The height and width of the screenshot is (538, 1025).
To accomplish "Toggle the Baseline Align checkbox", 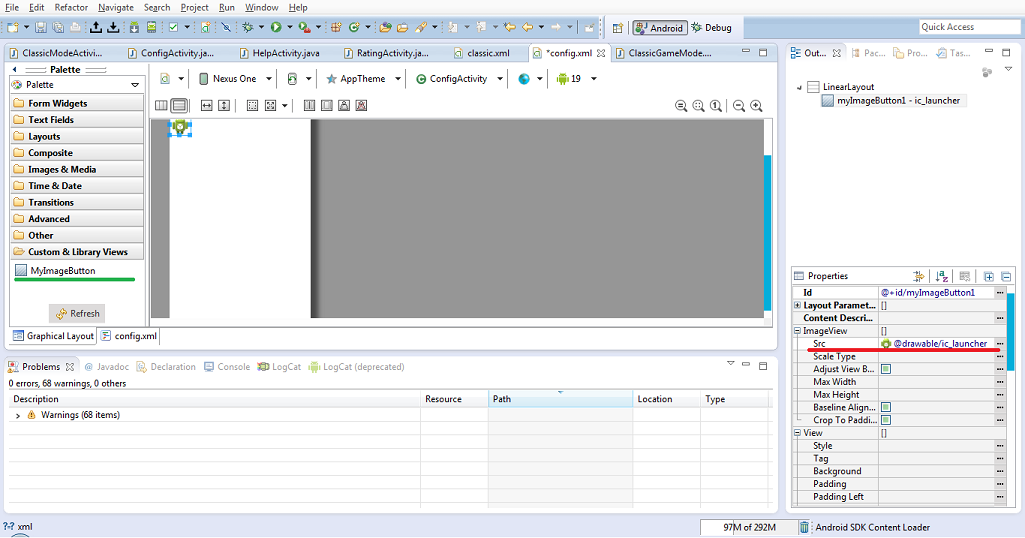I will point(886,407).
